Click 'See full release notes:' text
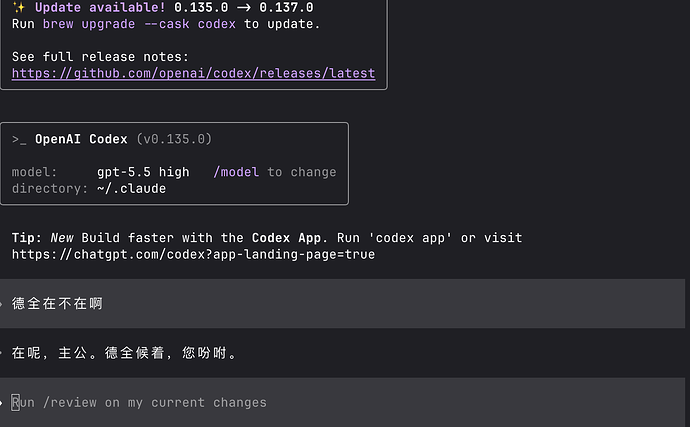 [100, 57]
